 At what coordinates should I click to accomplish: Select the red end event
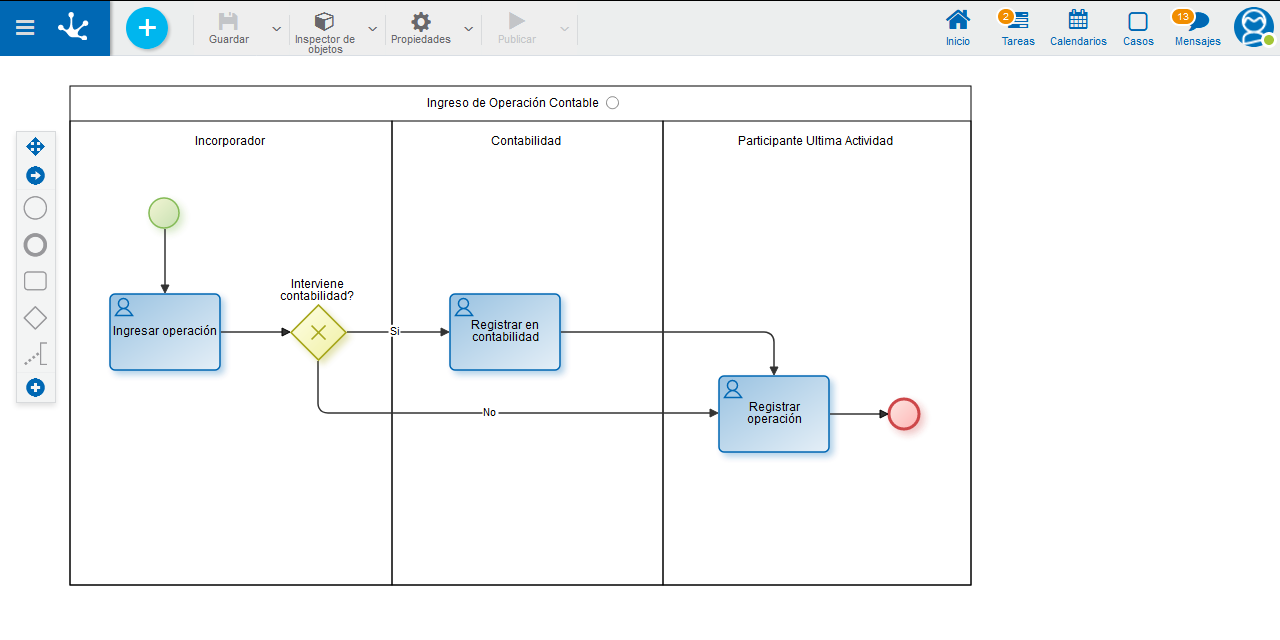[x=904, y=414]
